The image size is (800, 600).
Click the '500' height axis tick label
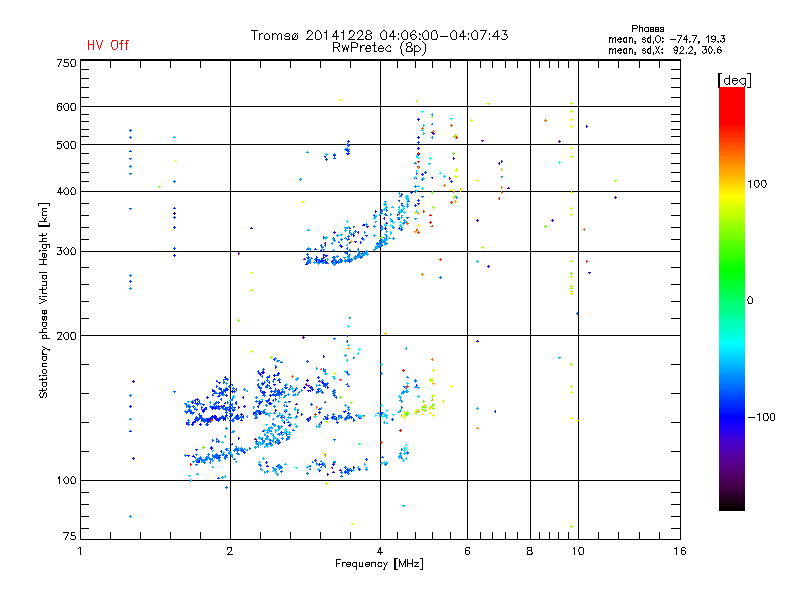[x=66, y=145]
